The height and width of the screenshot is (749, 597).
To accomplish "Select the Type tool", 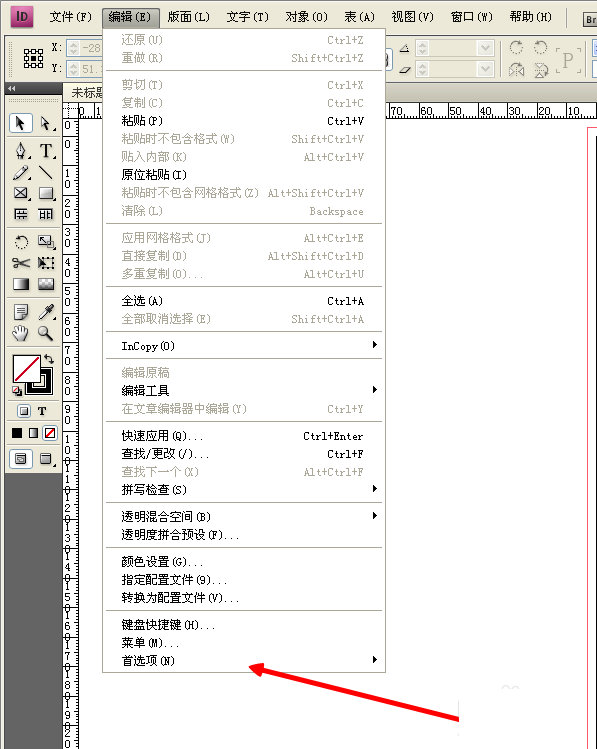I will pyautogui.click(x=46, y=151).
